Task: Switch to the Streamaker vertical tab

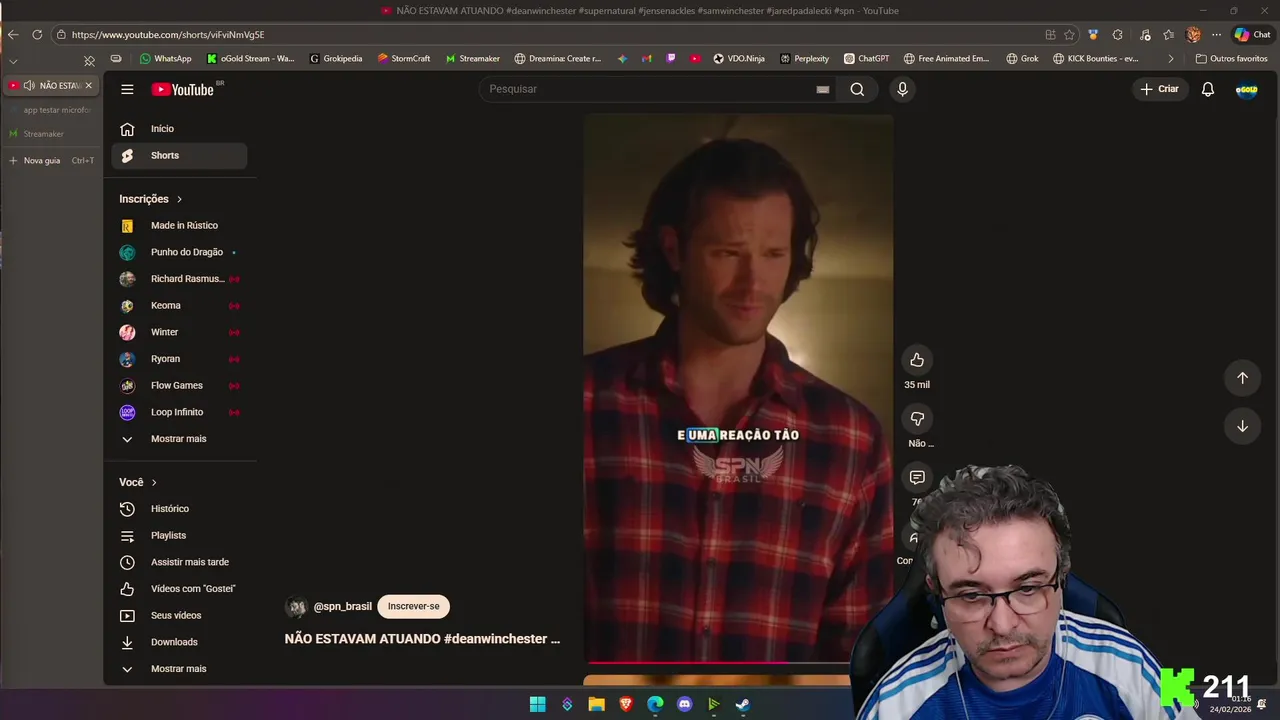Action: 51,134
